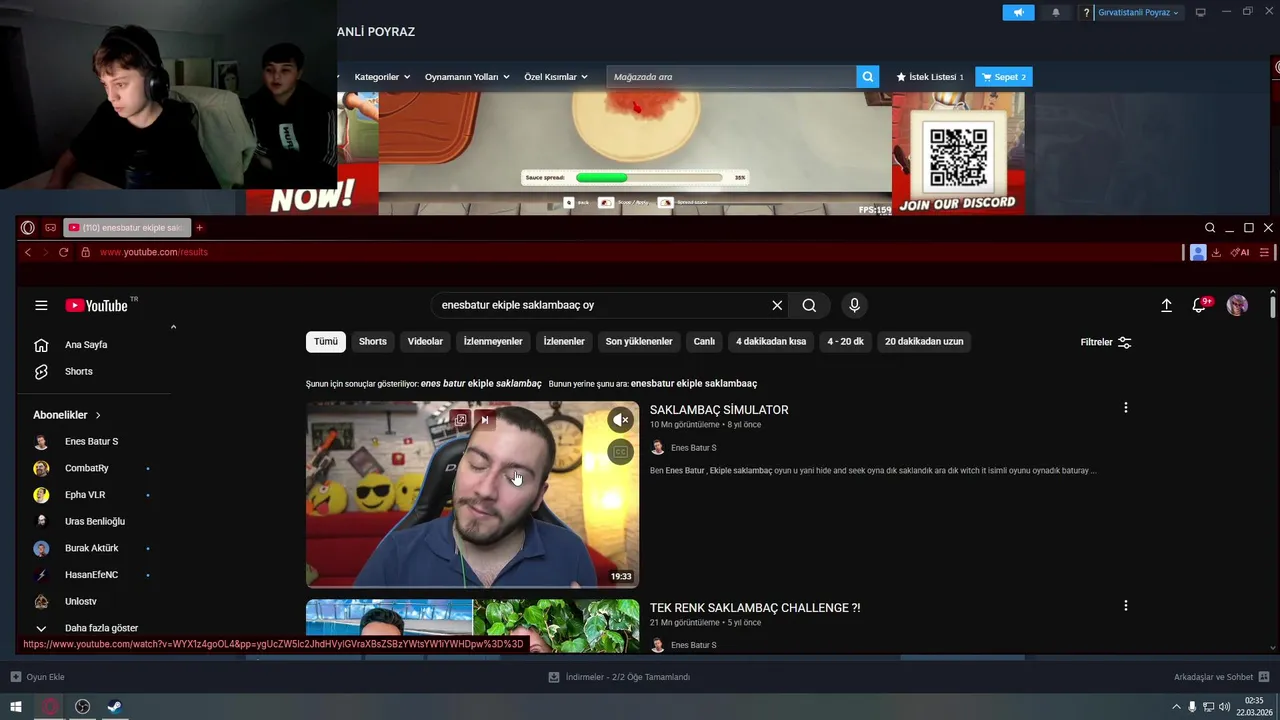Image resolution: width=1280 pixels, height=720 pixels.
Task: Start voice search with the microphone
Action: 854,305
